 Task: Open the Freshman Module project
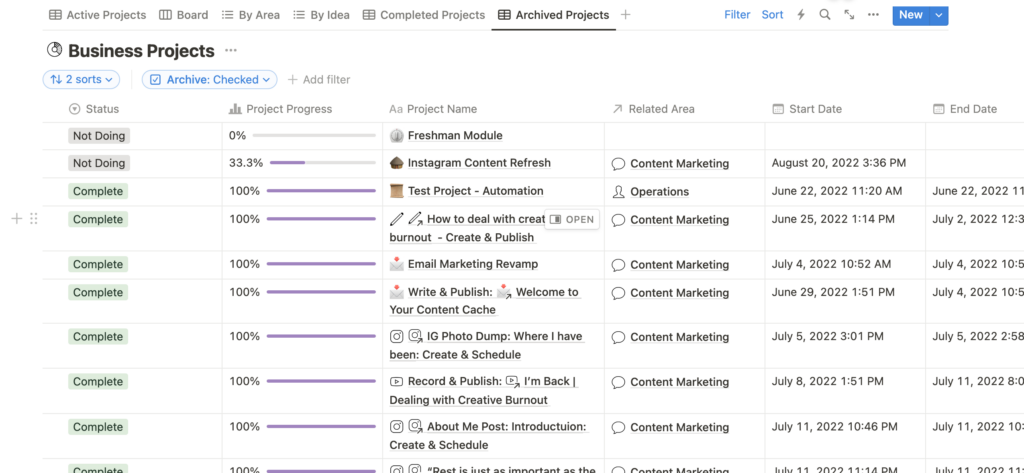tap(455, 136)
